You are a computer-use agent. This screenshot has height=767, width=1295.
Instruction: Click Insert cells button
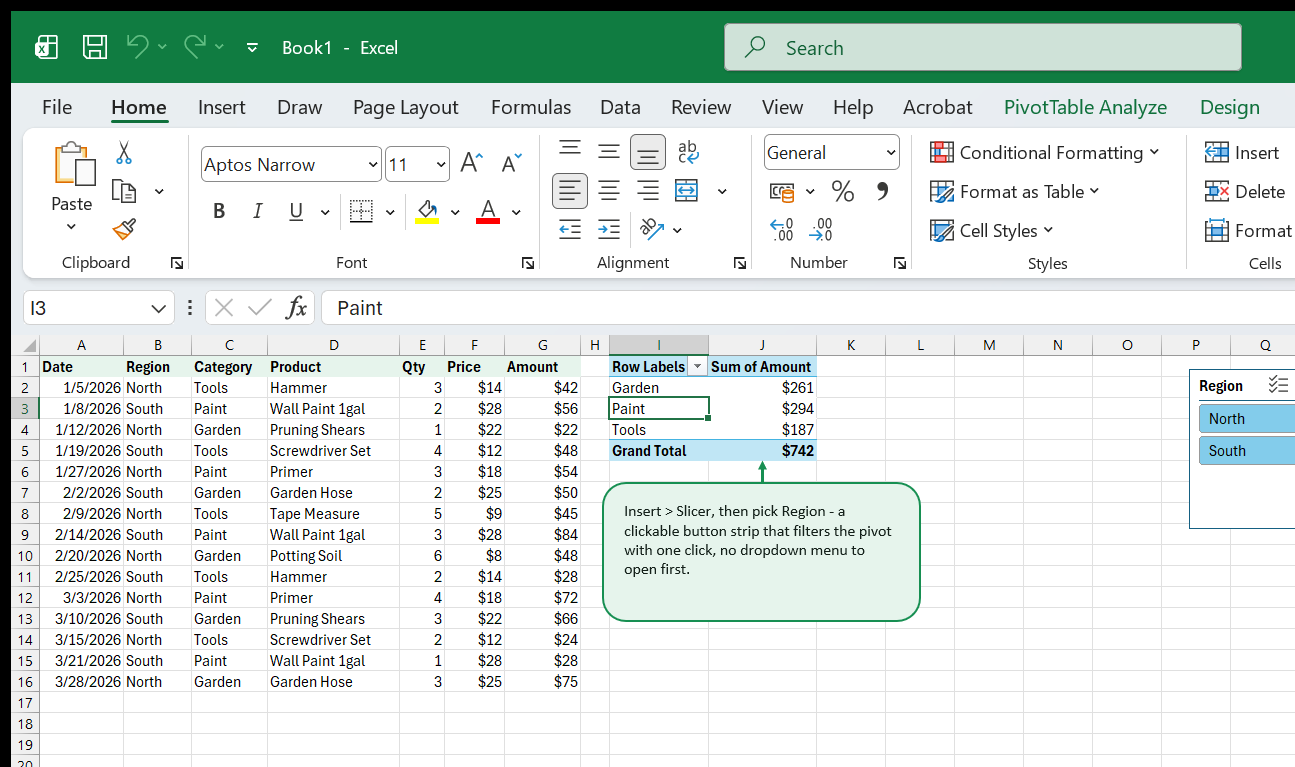click(1242, 152)
